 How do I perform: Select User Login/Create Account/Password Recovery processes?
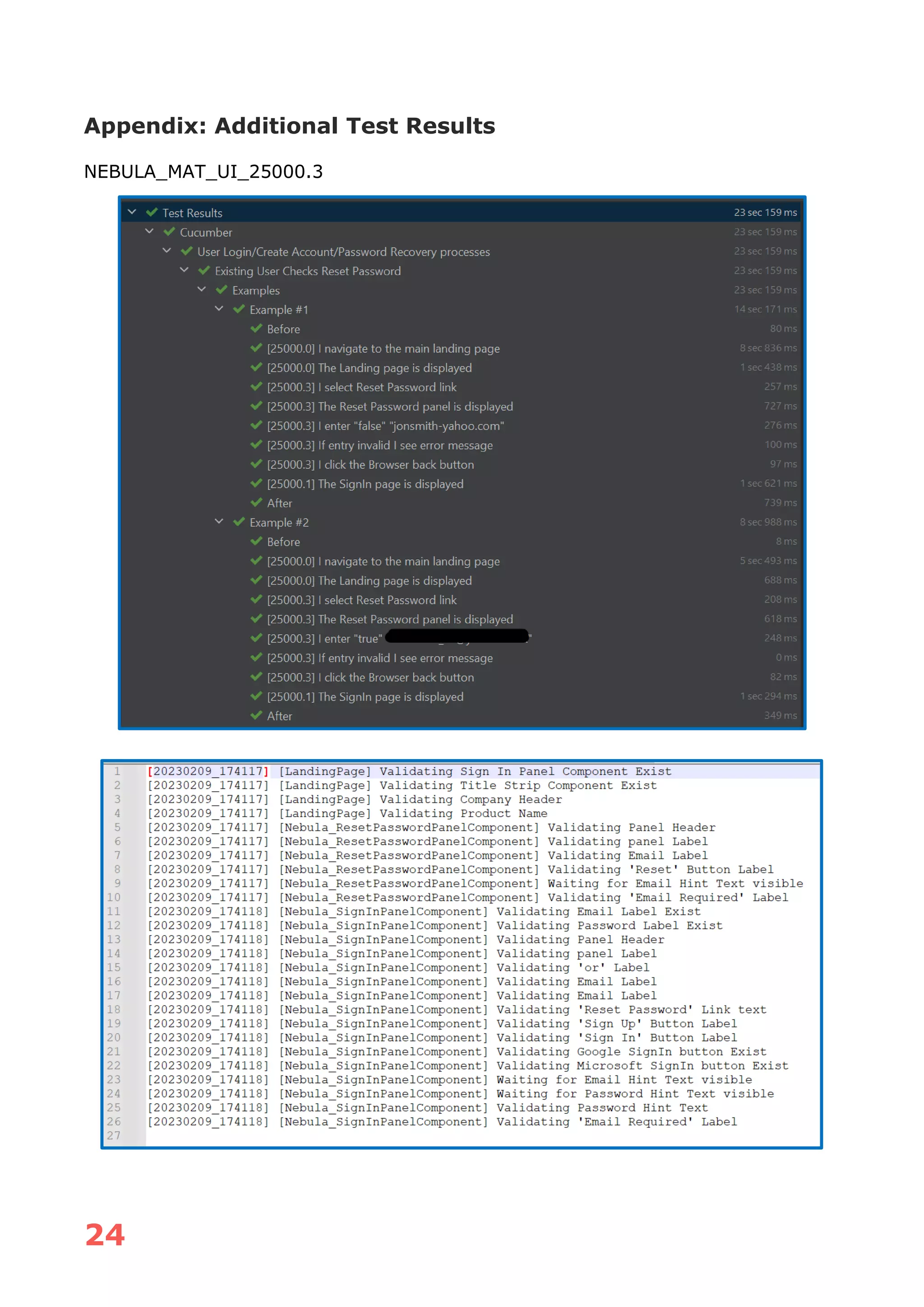click(462, 251)
